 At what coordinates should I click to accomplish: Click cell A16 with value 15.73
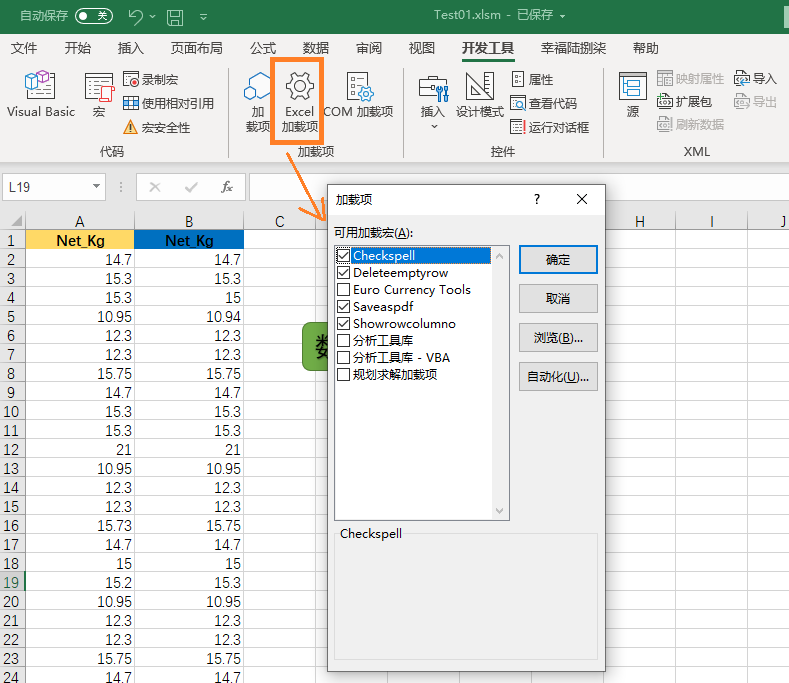point(80,525)
